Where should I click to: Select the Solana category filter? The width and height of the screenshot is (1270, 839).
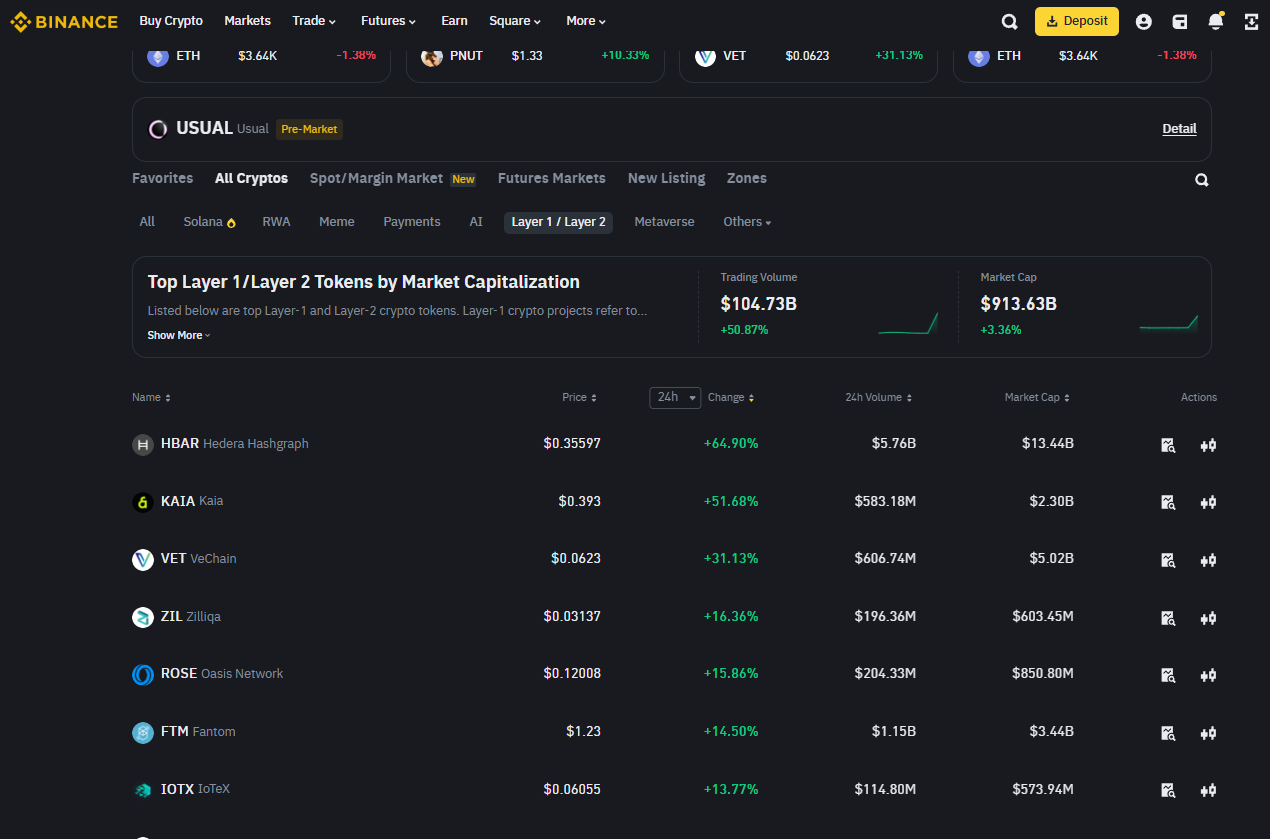point(209,222)
